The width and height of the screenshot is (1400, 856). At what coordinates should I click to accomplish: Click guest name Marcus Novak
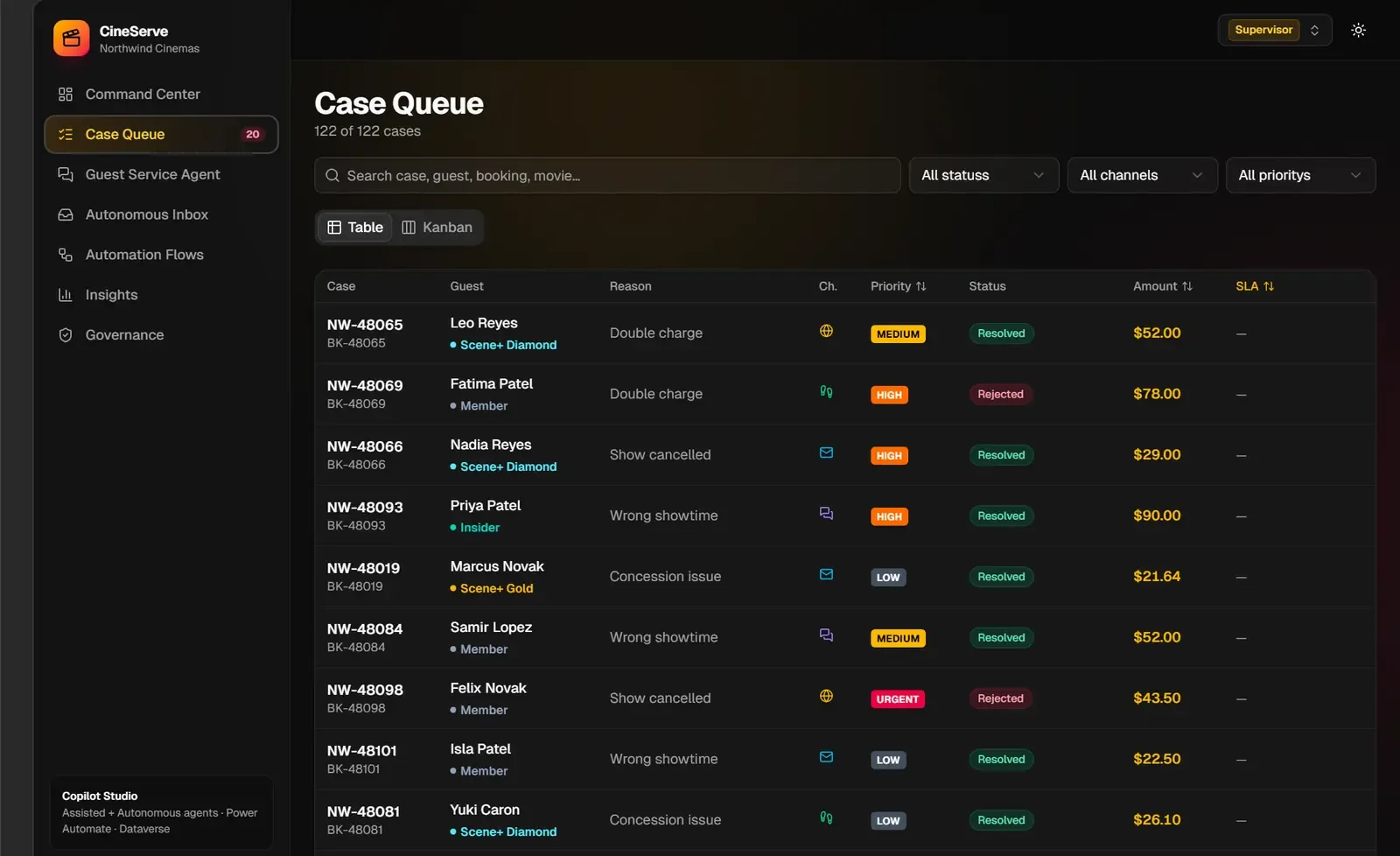(x=497, y=566)
